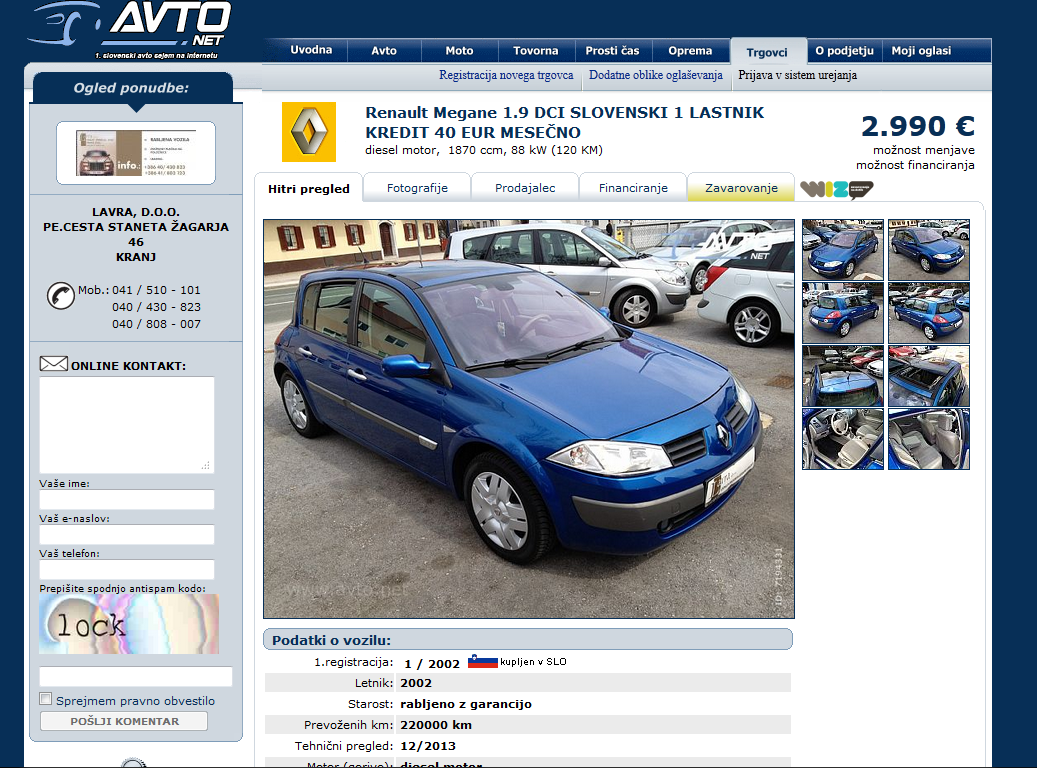Click the online contact message box
The image size is (1037, 768).
(x=126, y=424)
